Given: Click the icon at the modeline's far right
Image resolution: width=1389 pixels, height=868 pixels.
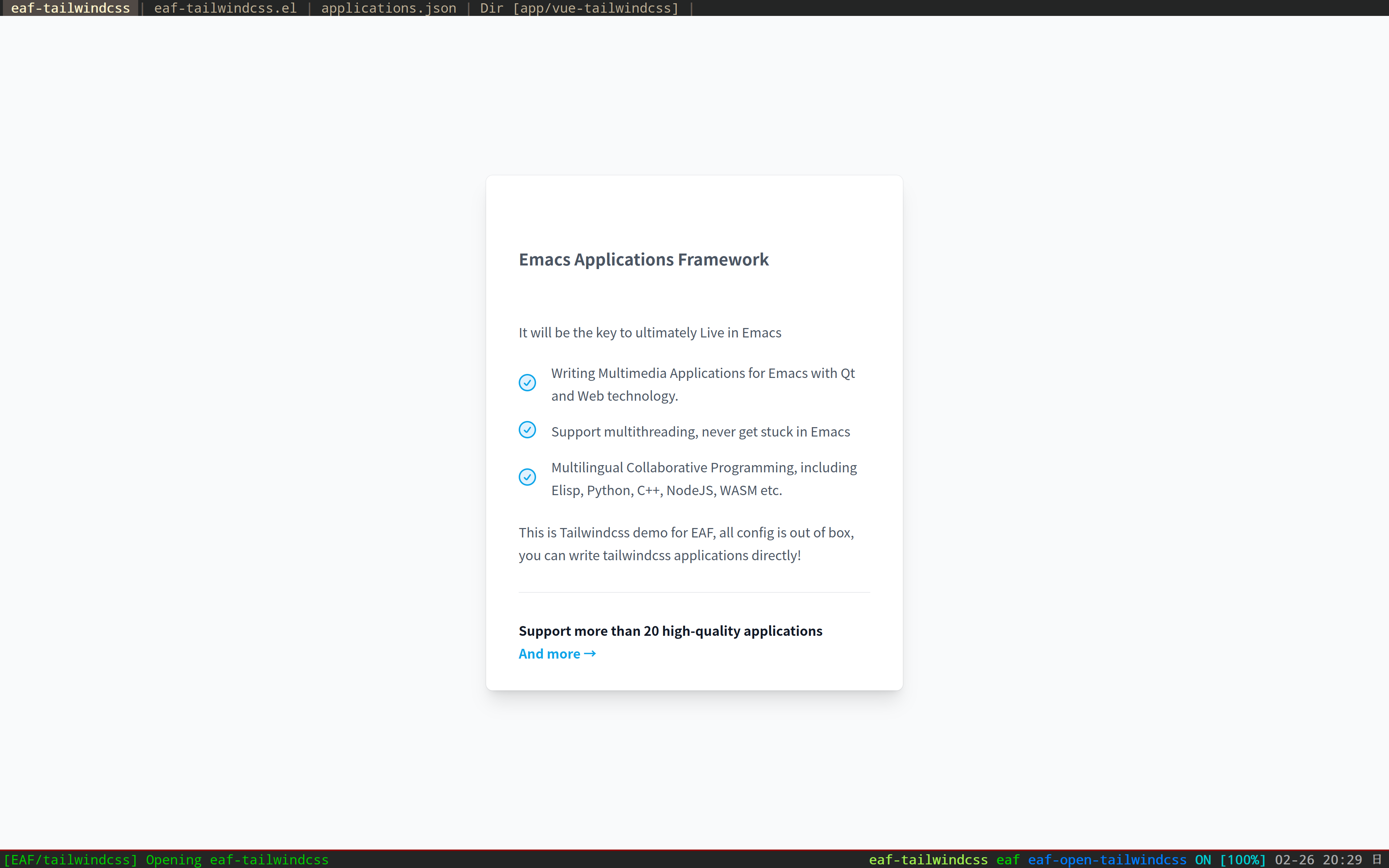Looking at the screenshot, I should click(1377, 859).
